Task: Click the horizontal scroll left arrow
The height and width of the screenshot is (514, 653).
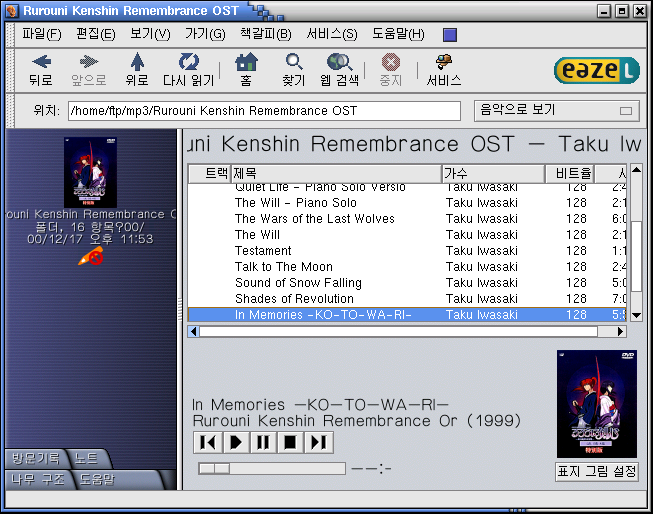Action: [x=194, y=332]
